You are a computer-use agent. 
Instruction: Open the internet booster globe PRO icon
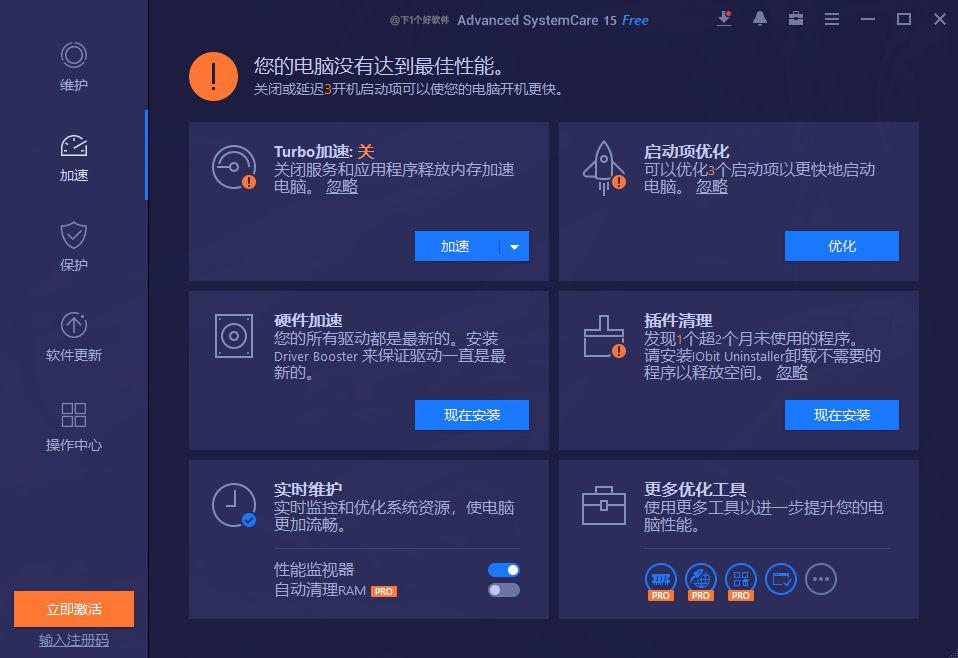[x=701, y=581]
